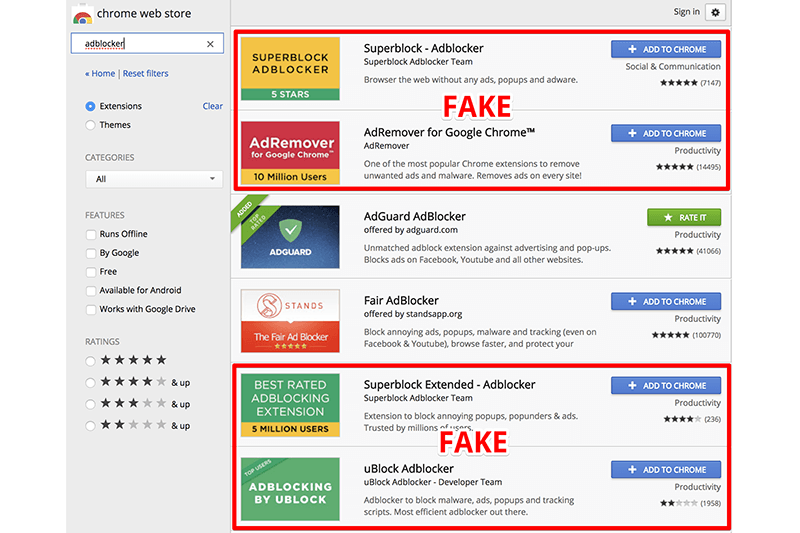Click 'offered by standsapp.org' text
This screenshot has height=533, width=800.
[413, 314]
